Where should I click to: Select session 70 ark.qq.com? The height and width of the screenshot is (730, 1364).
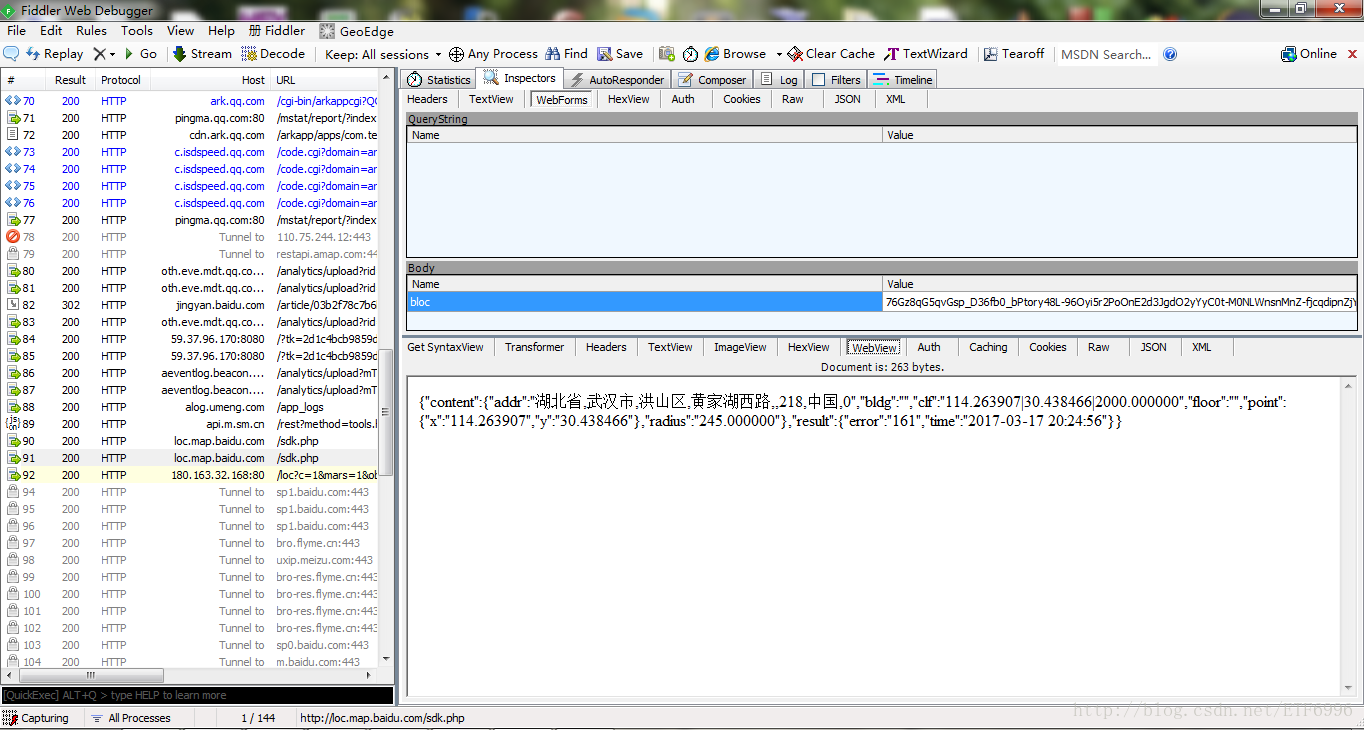coord(190,101)
